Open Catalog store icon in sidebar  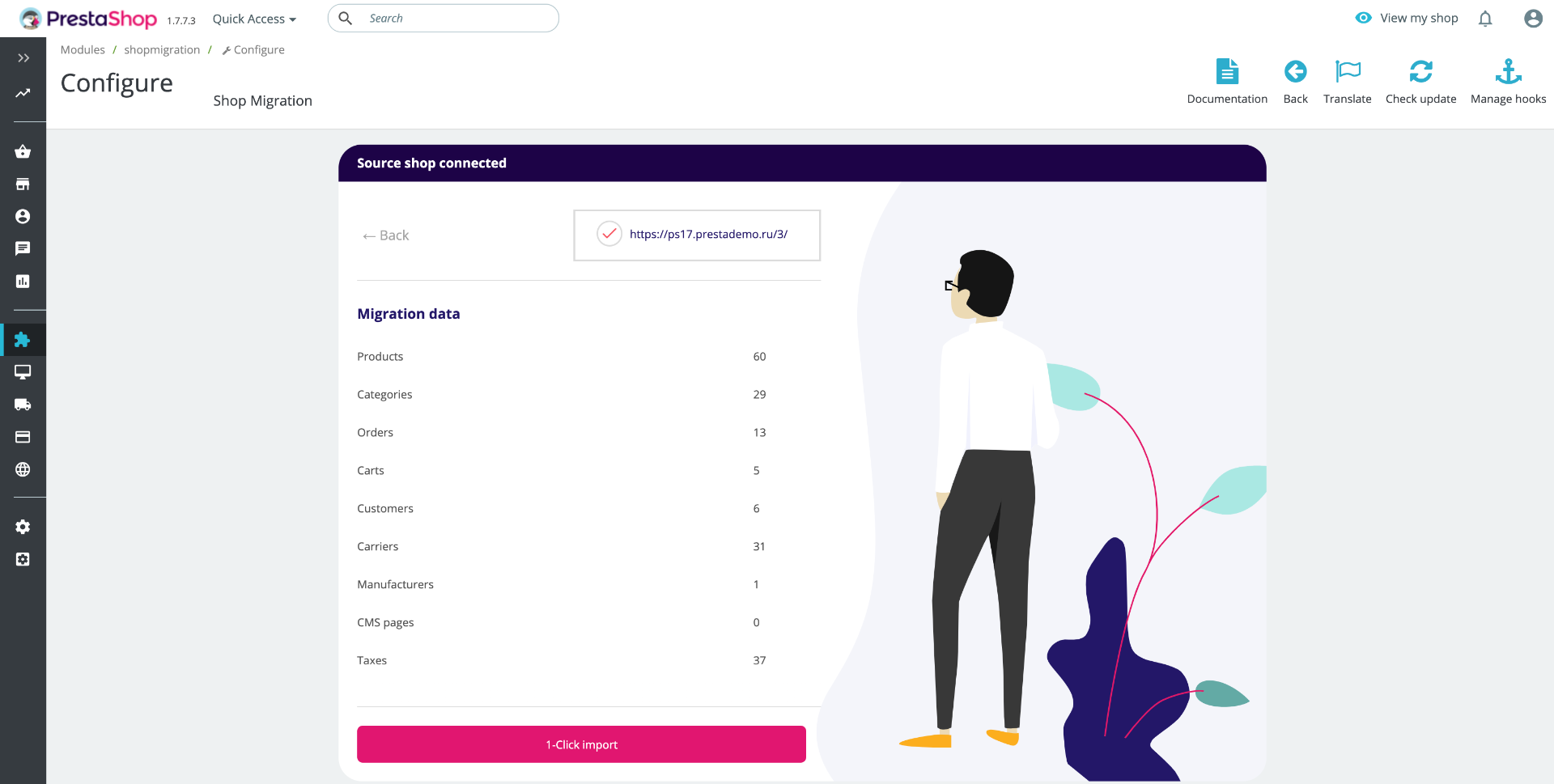point(23,184)
